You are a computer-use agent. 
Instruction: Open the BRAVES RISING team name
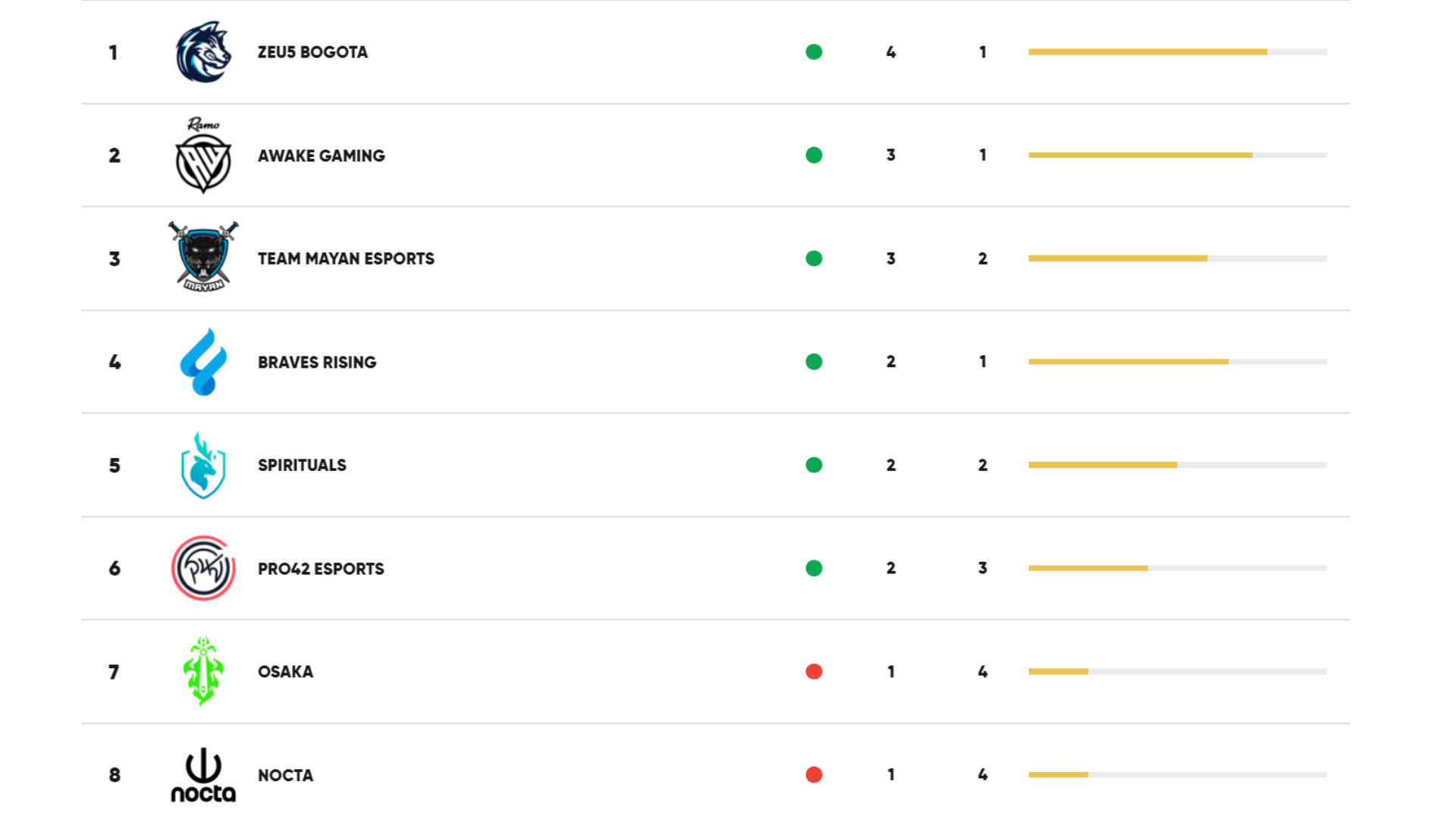coord(317,362)
